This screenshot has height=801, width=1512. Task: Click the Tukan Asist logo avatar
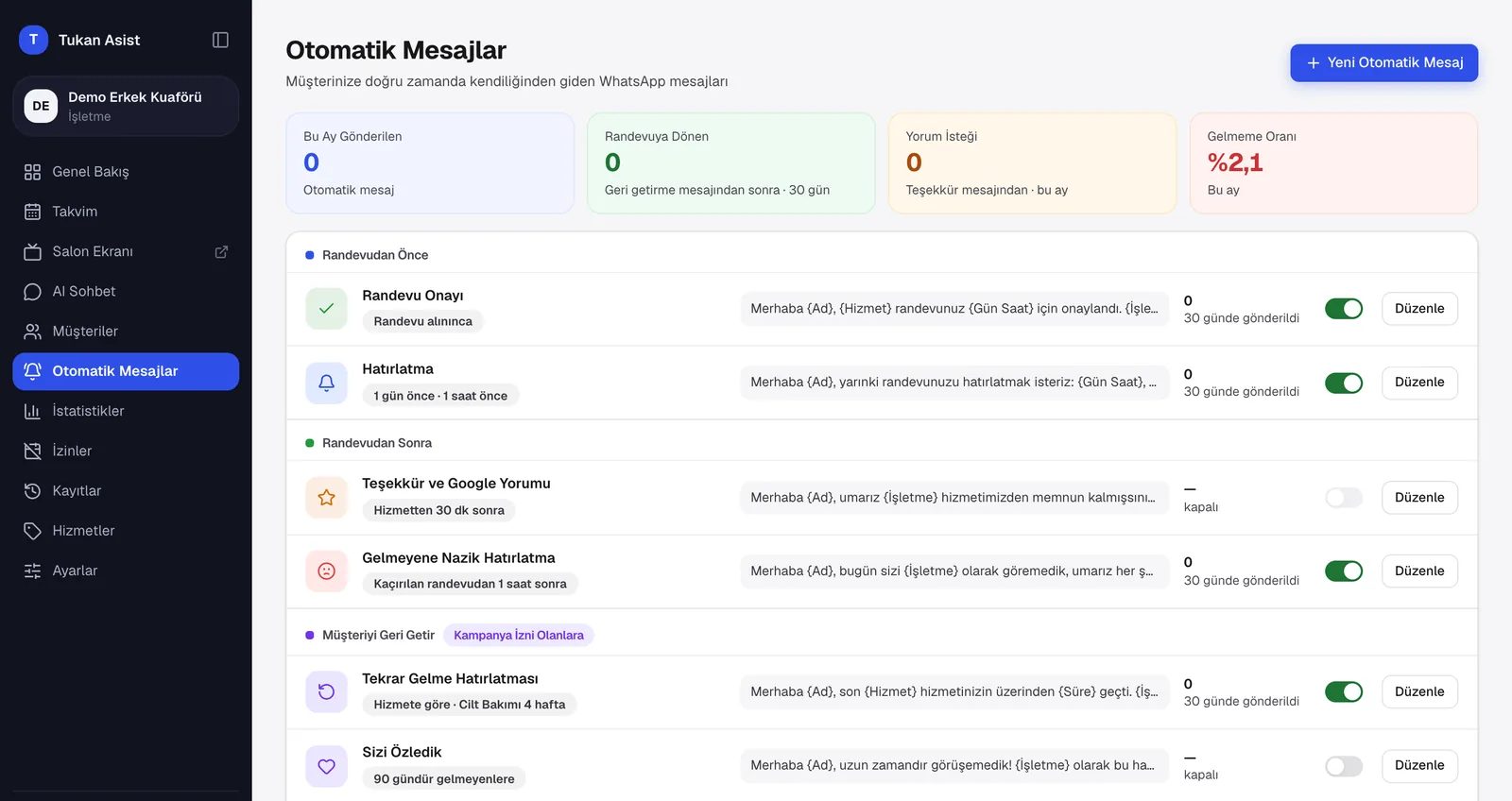click(33, 40)
